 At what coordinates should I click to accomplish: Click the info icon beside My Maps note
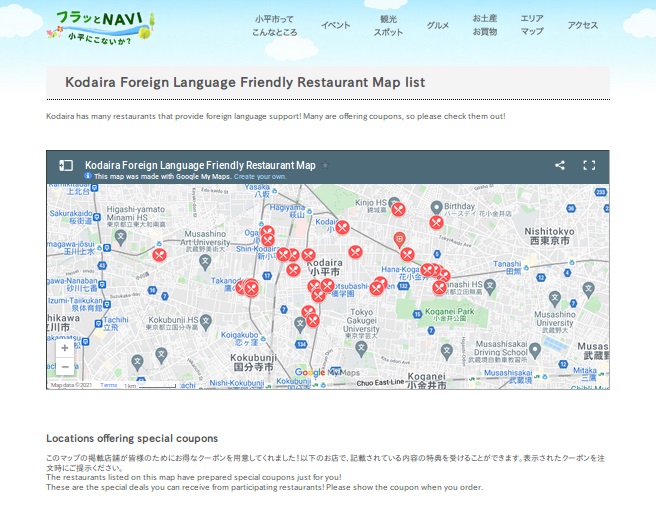(88, 176)
